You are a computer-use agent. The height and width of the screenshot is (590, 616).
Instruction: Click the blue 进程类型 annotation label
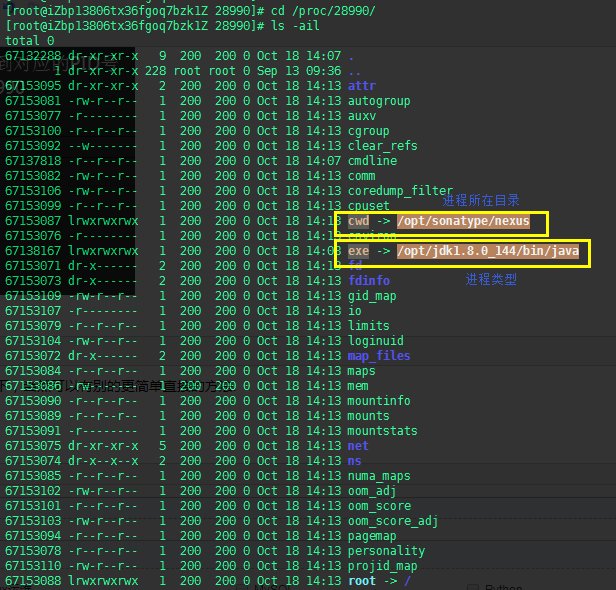(x=491, y=279)
